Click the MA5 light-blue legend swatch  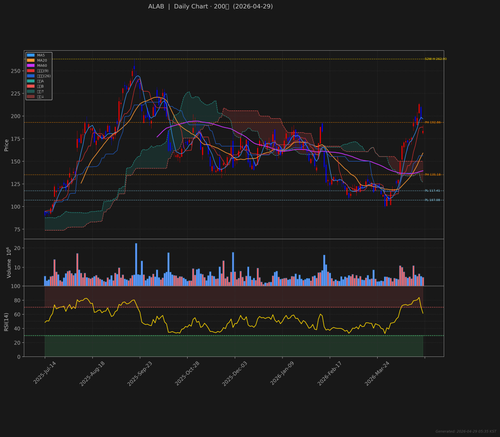coord(31,55)
